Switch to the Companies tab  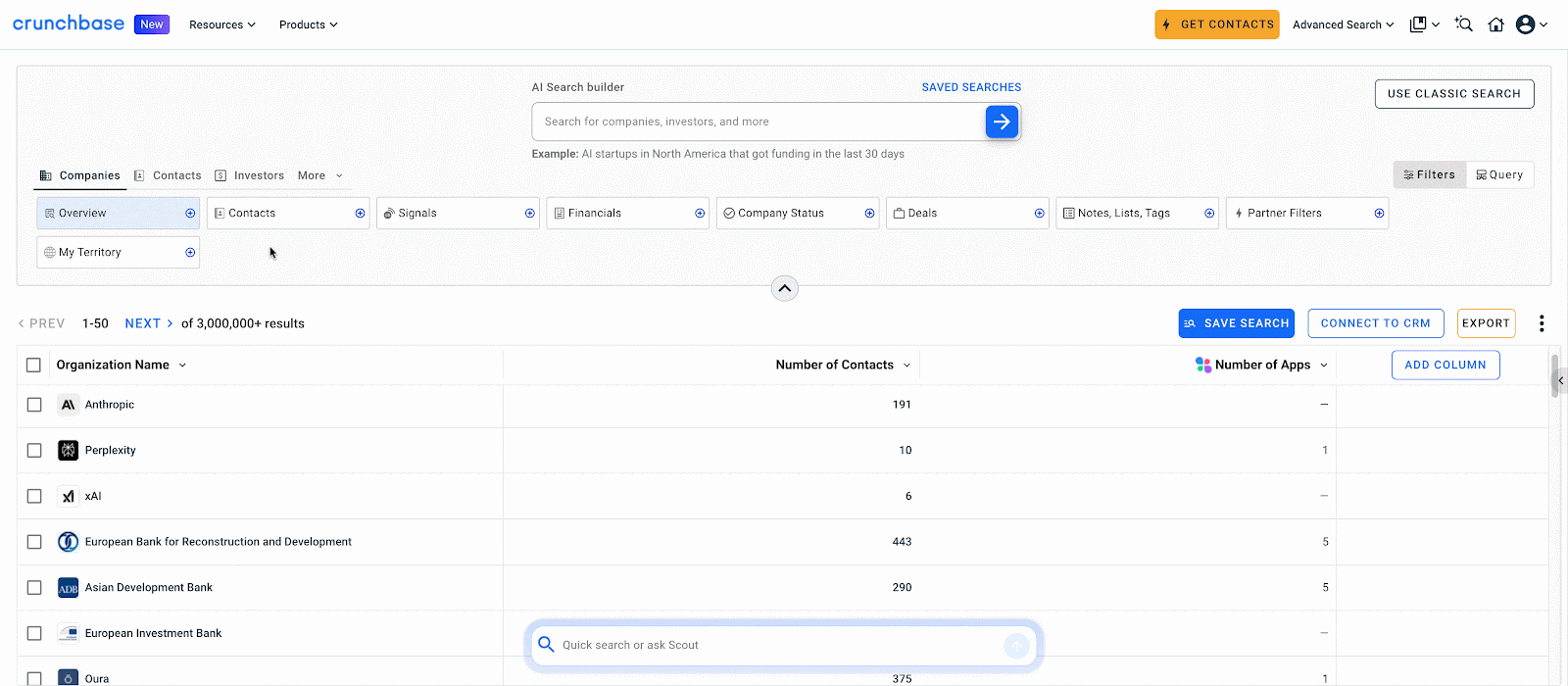[80, 175]
